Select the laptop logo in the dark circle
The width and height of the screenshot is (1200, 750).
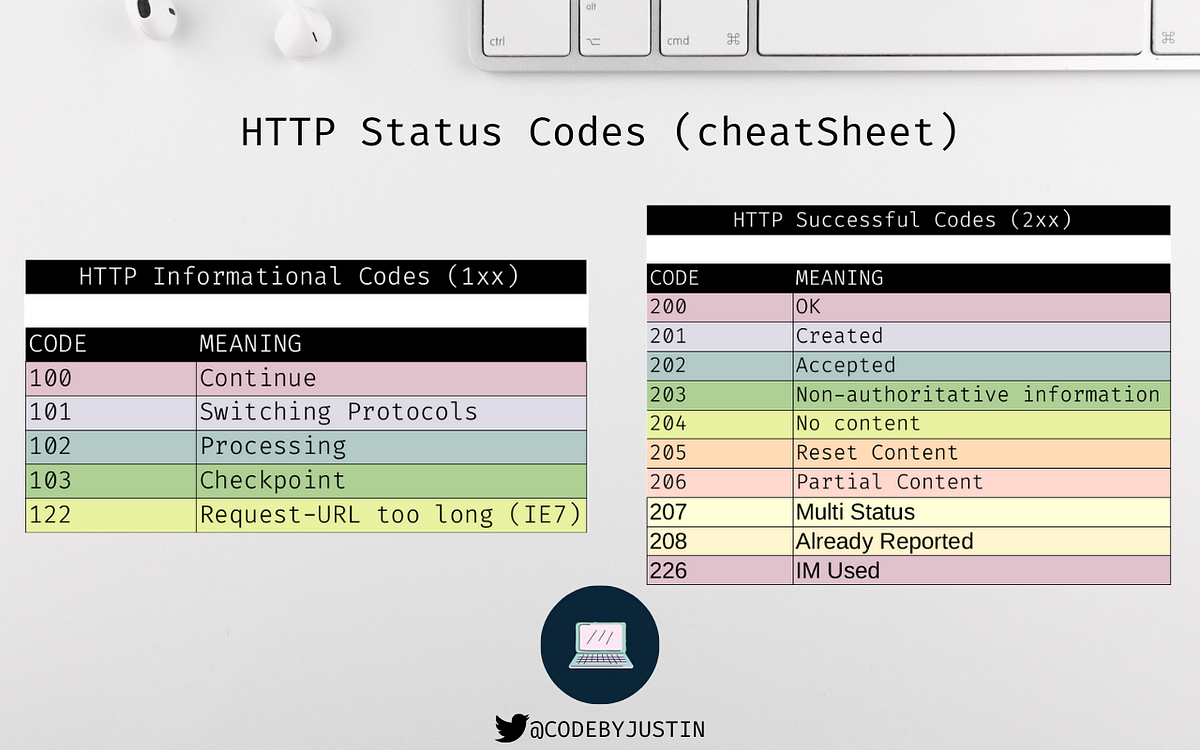tap(599, 645)
